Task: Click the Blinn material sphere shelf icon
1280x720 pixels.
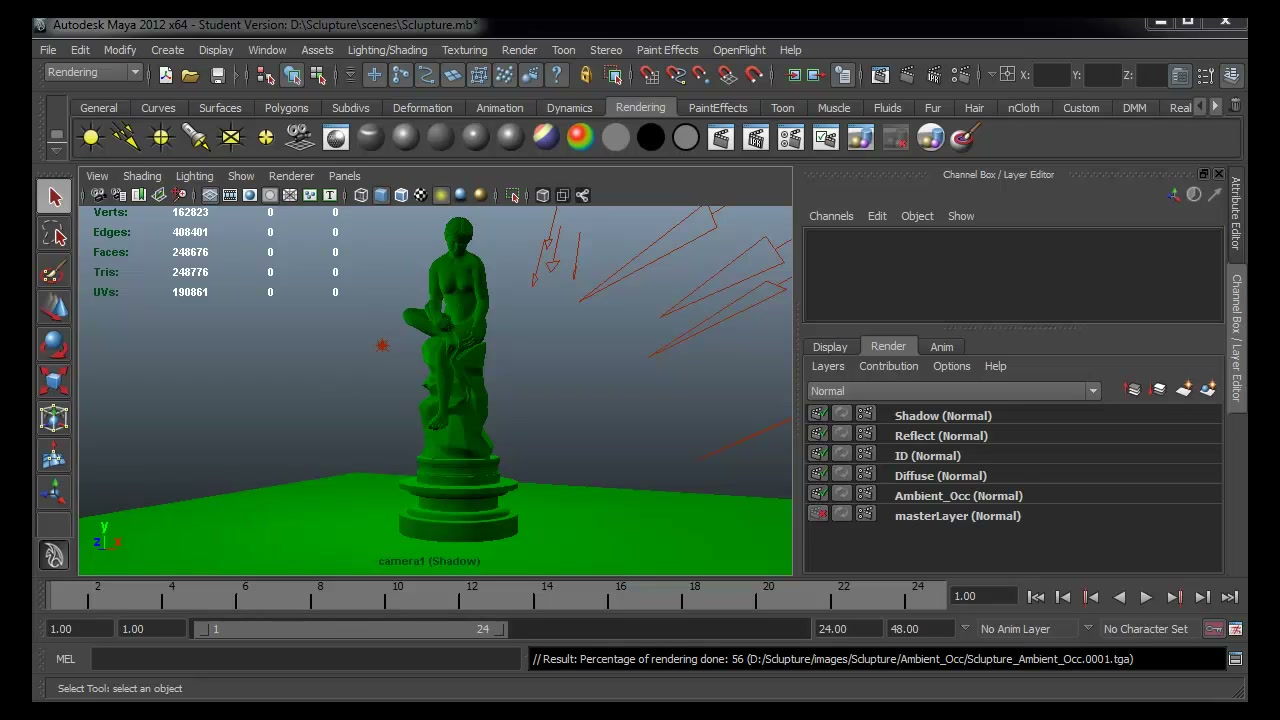Action: [406, 138]
